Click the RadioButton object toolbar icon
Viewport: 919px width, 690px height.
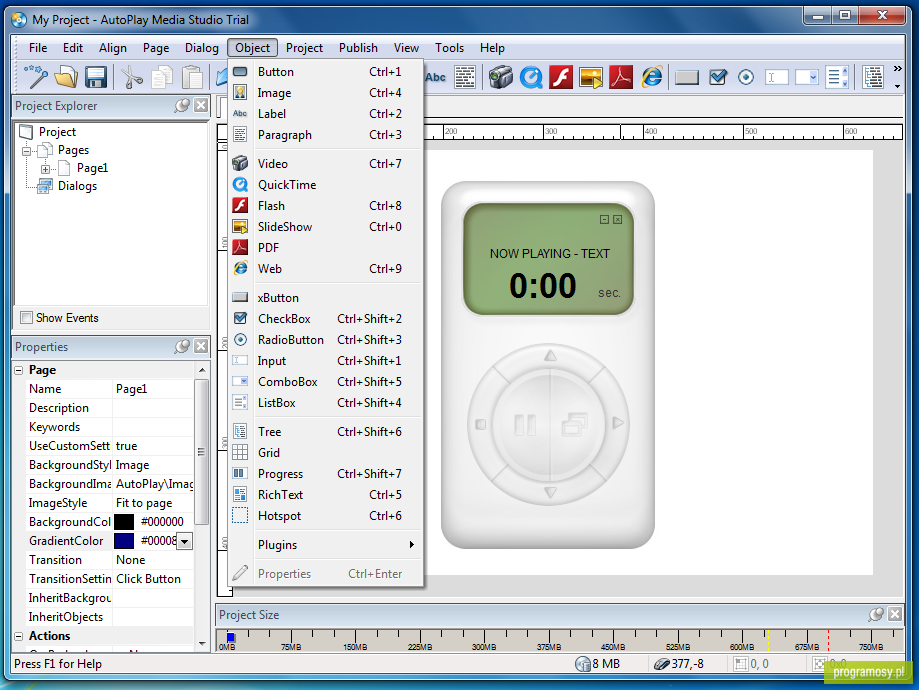746,77
